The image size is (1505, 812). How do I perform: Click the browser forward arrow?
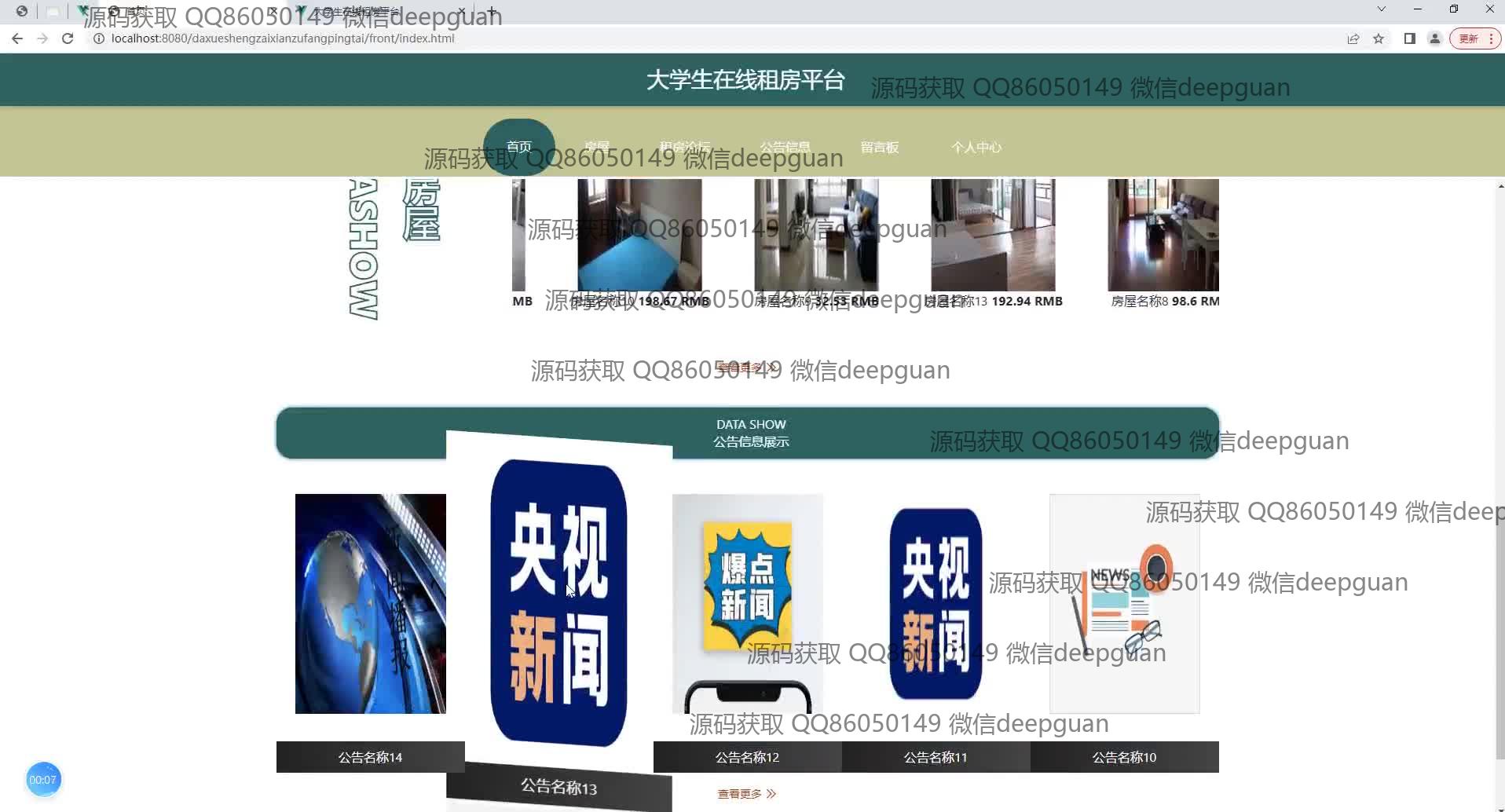coord(42,38)
